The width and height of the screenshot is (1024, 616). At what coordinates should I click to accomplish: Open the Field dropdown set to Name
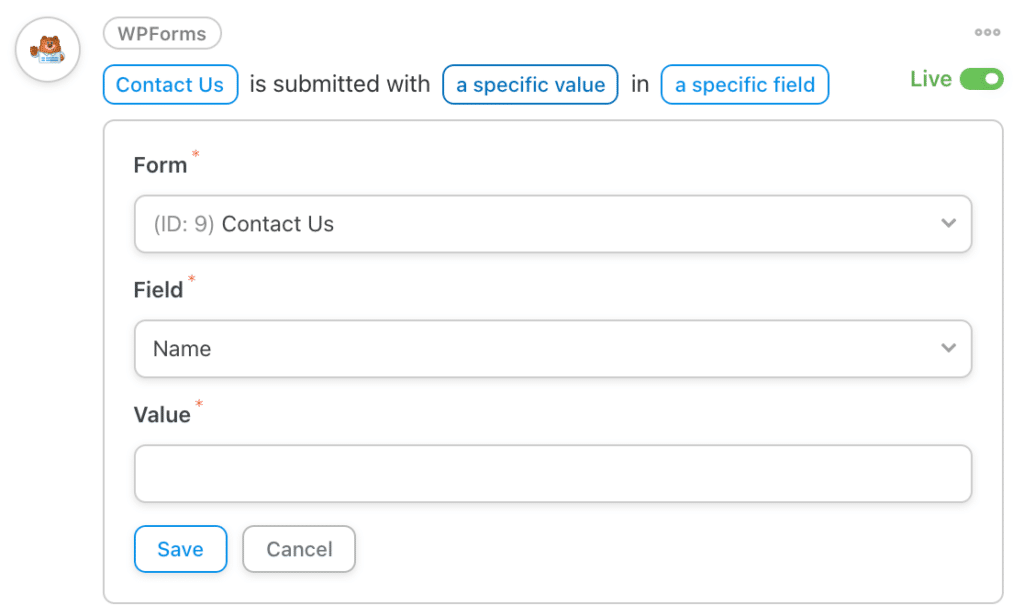tap(553, 348)
